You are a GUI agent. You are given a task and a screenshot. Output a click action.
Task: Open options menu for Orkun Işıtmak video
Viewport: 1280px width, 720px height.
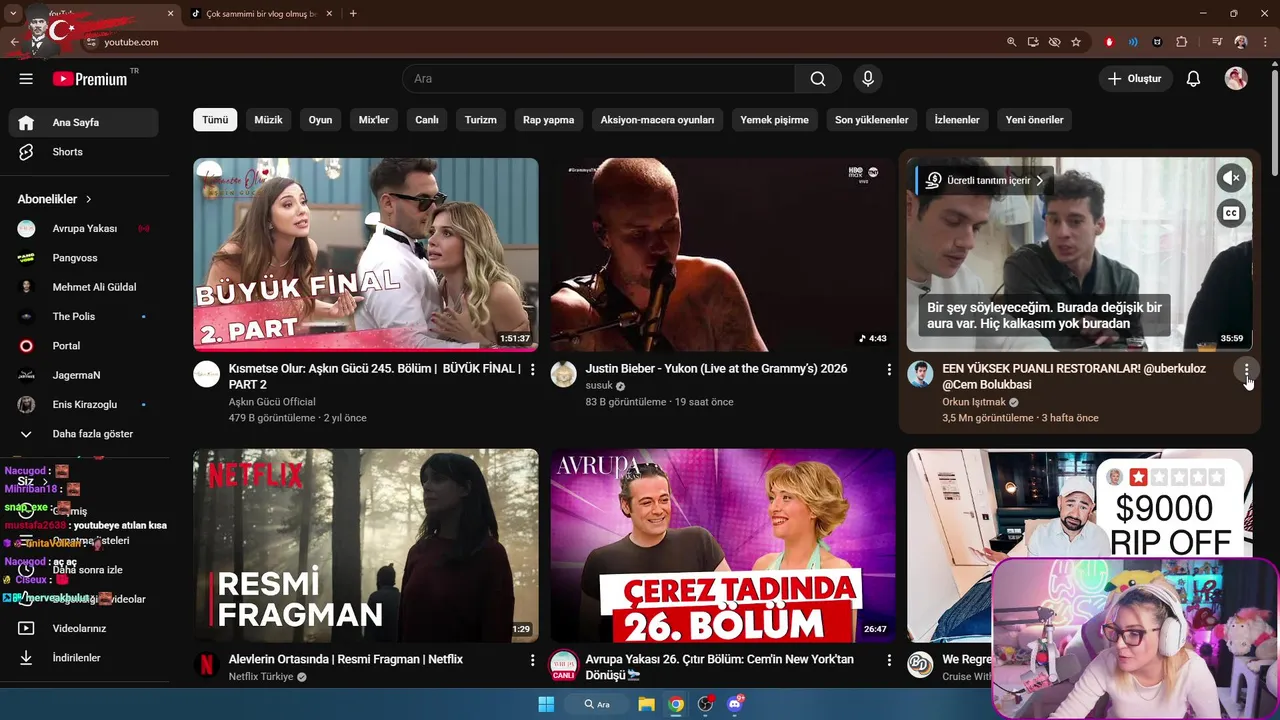[x=1246, y=370]
